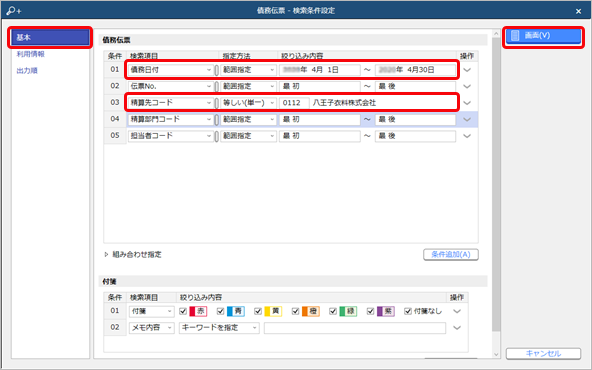Image resolution: width=592 pixels, height=370 pixels.
Task: Click the search-plus icon in title bar
Action: 14,11
